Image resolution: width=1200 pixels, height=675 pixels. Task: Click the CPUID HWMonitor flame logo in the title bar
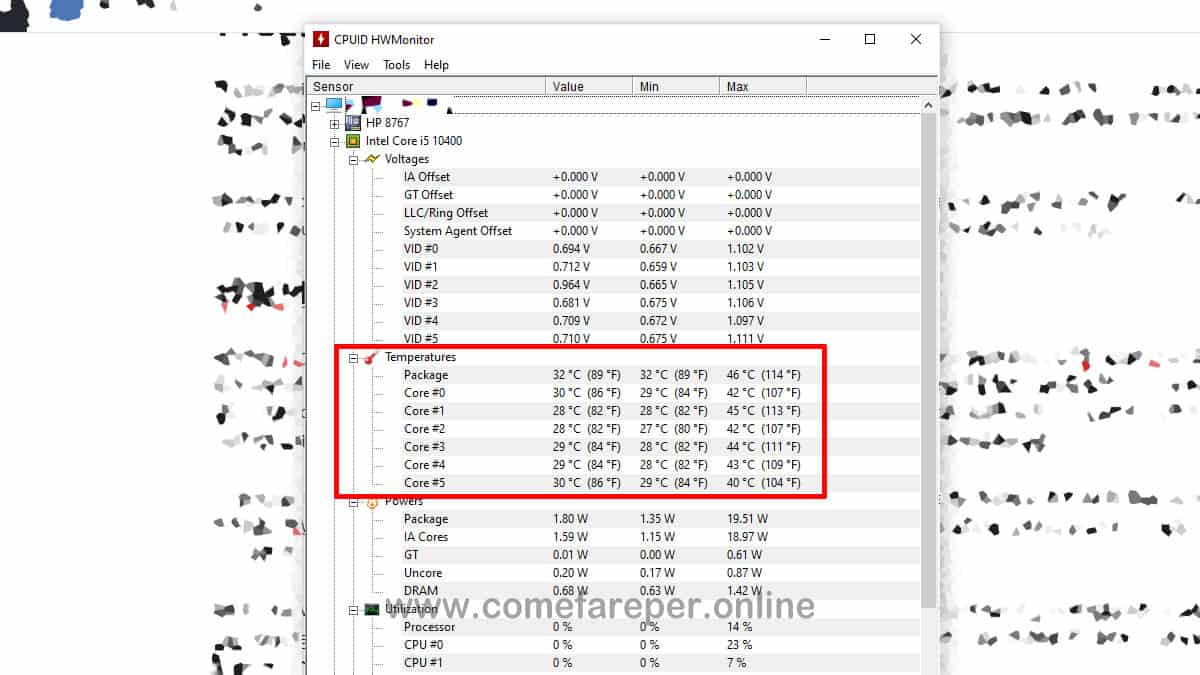click(320, 38)
